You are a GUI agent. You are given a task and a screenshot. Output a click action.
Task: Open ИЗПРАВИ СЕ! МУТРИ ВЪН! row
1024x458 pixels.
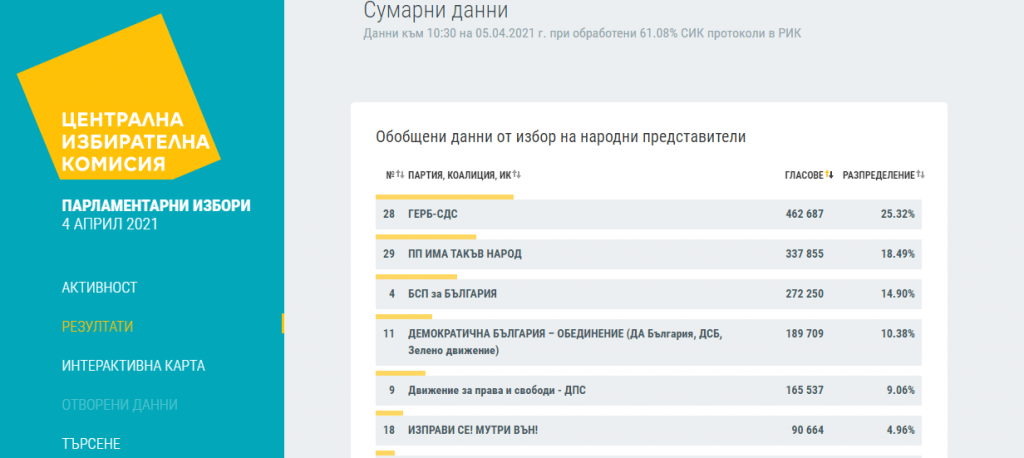(x=472, y=430)
